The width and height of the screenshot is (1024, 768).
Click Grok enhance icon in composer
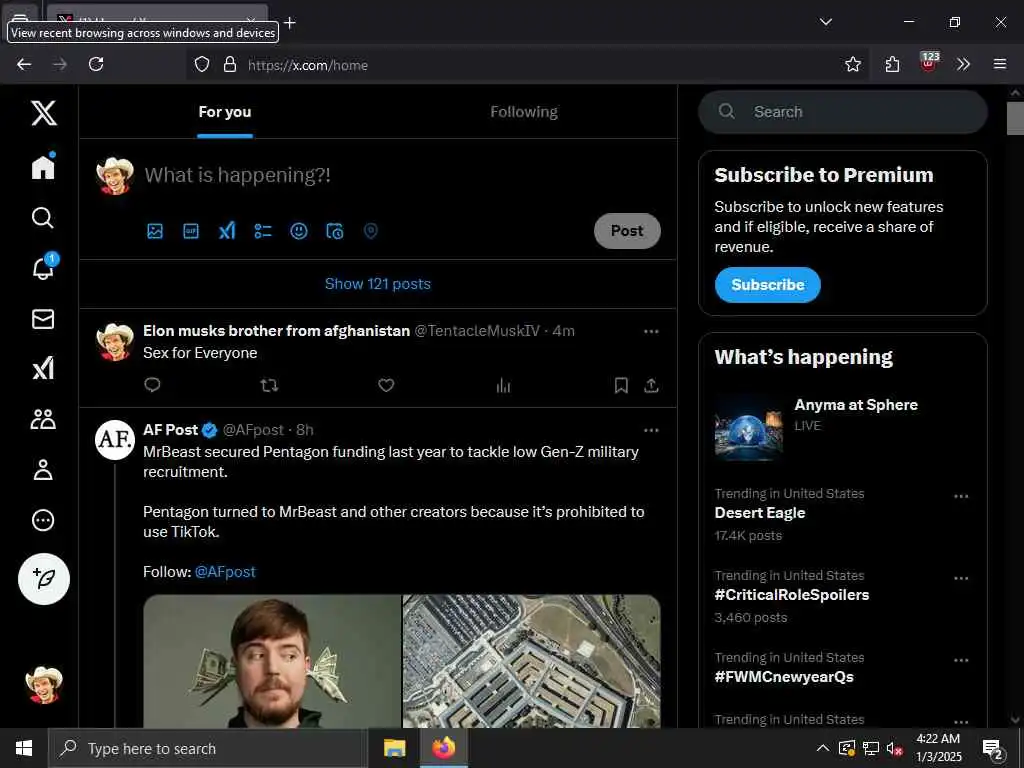(227, 231)
